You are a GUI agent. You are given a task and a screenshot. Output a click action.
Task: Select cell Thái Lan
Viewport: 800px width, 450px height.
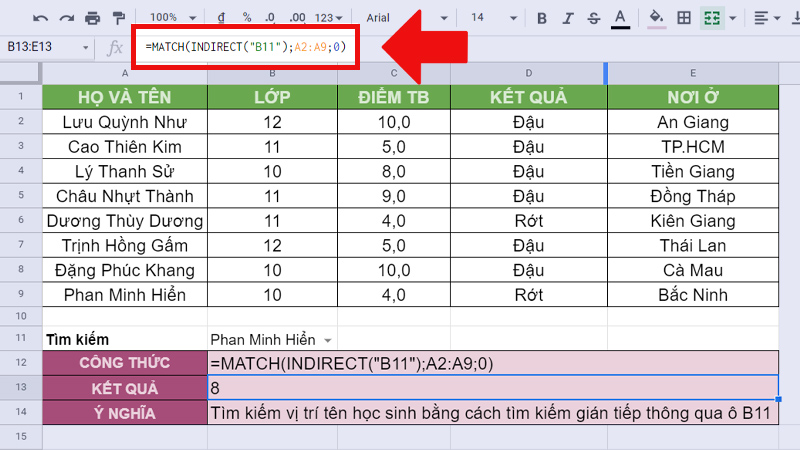693,245
